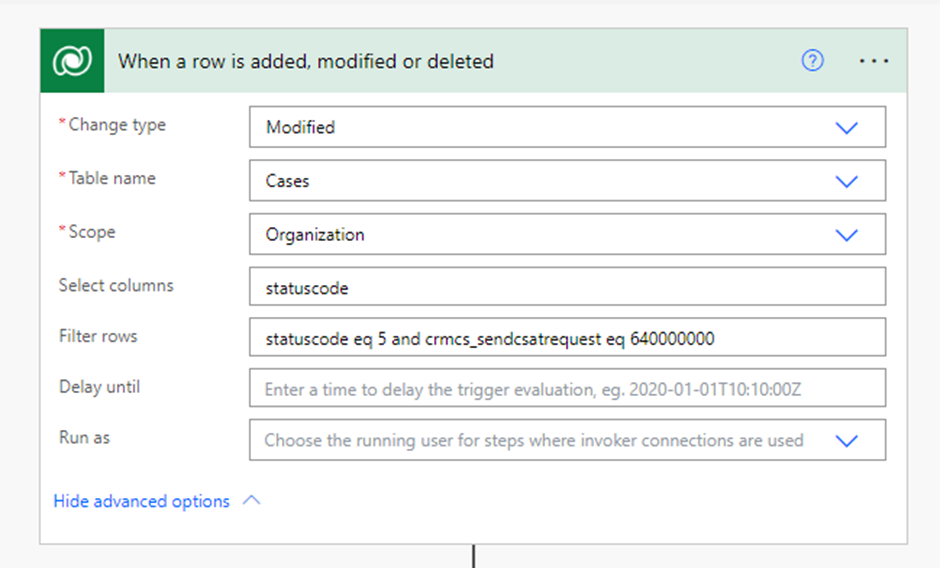The width and height of the screenshot is (940, 568).
Task: Click the trigger title 'When a row is added, modified or deleted'
Action: click(x=306, y=61)
